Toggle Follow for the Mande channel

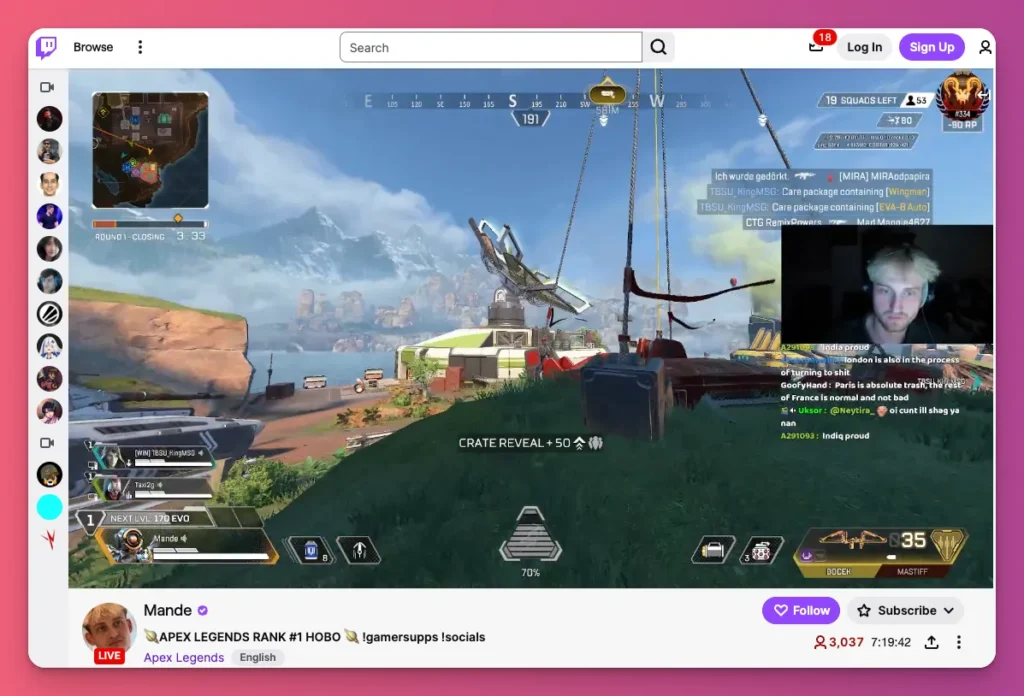tap(801, 610)
